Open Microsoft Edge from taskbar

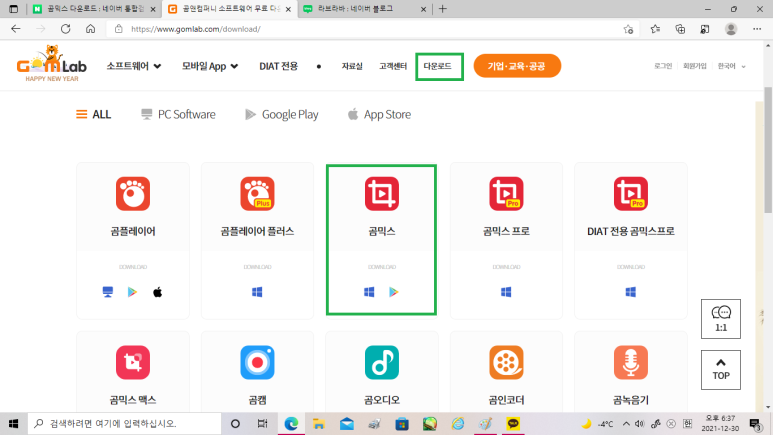coord(291,424)
